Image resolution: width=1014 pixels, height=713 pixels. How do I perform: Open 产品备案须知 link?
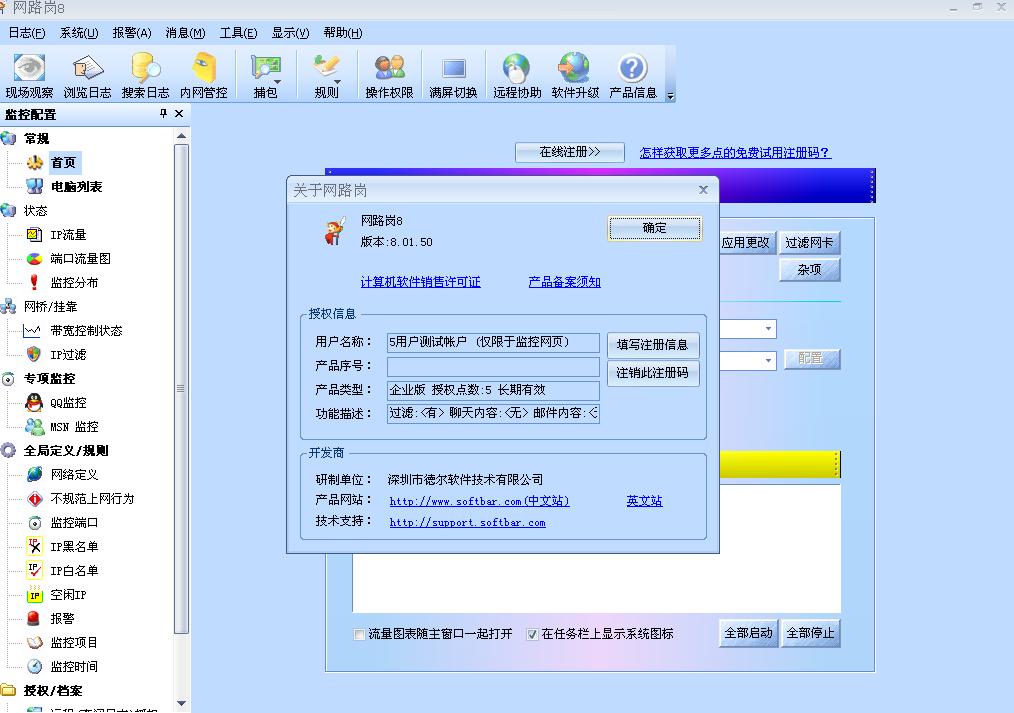[565, 282]
